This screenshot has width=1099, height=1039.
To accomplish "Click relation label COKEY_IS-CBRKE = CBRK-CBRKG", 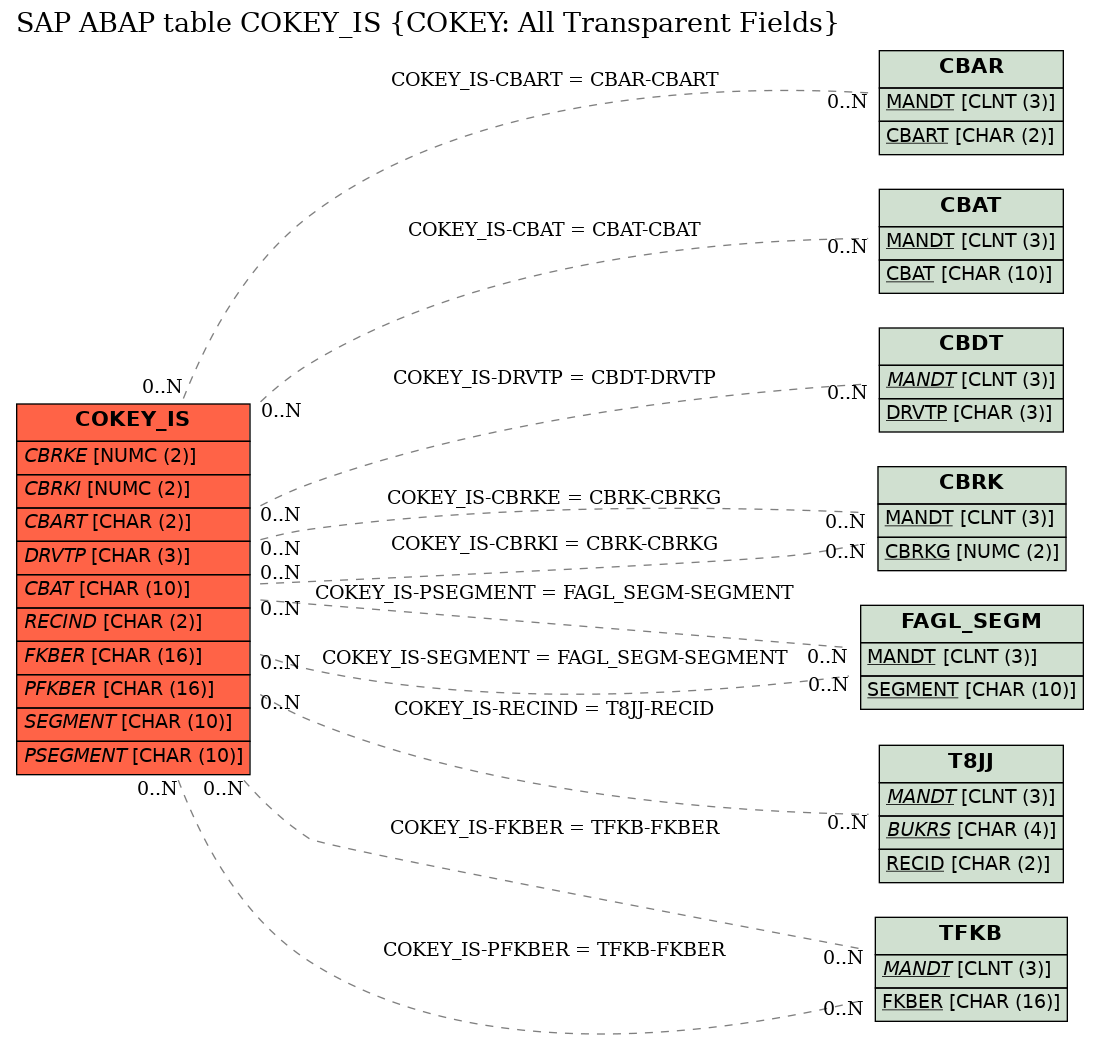I will (554, 497).
